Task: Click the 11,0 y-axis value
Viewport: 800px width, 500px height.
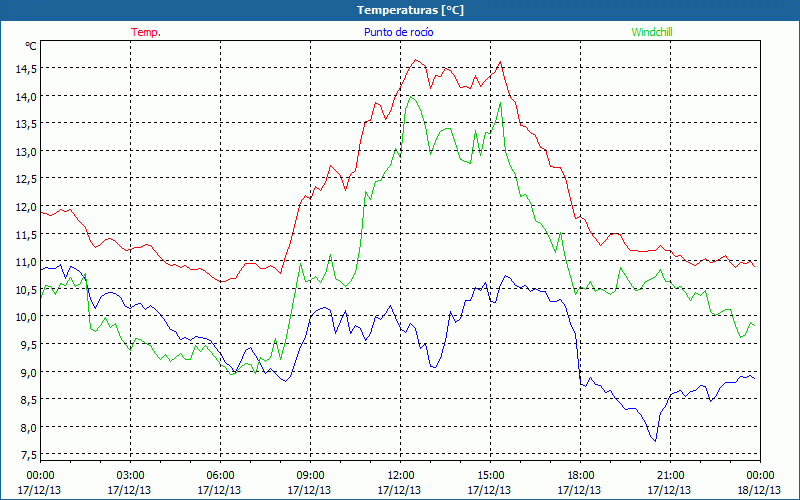Action: pyautogui.click(x=26, y=261)
